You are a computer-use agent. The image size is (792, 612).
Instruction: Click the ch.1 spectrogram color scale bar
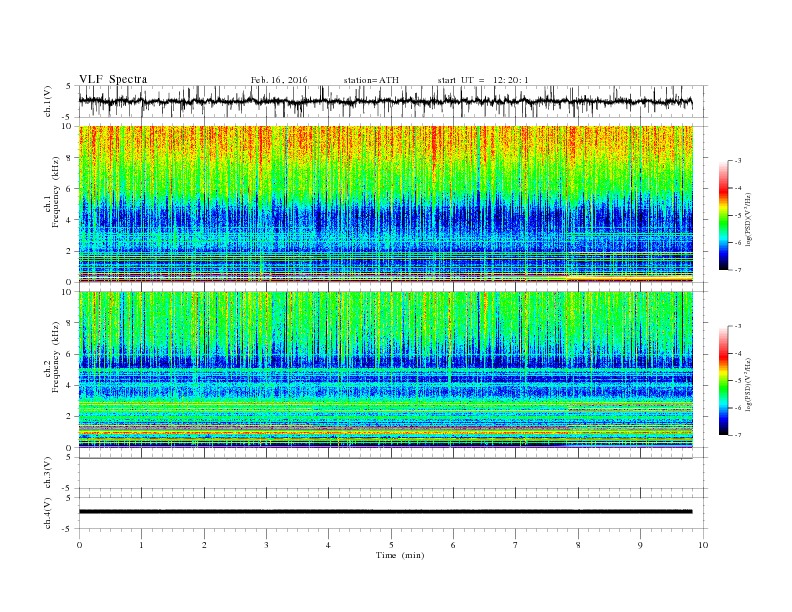coord(724,215)
